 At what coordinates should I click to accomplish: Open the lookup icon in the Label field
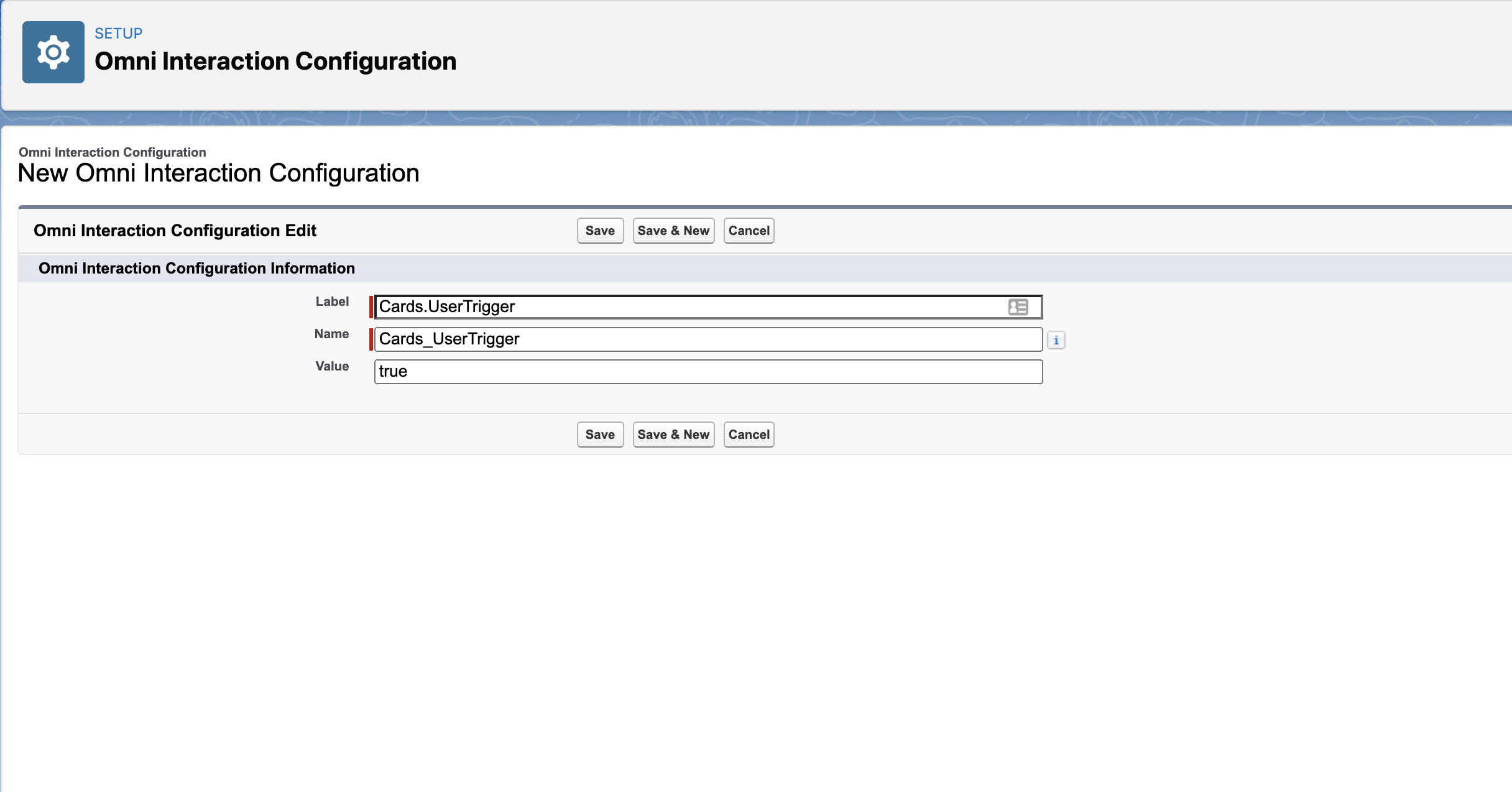click(x=1018, y=306)
